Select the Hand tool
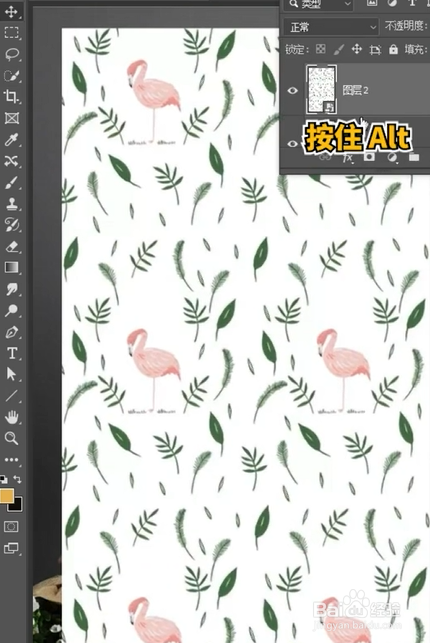The height and width of the screenshot is (643, 430). pos(11,417)
